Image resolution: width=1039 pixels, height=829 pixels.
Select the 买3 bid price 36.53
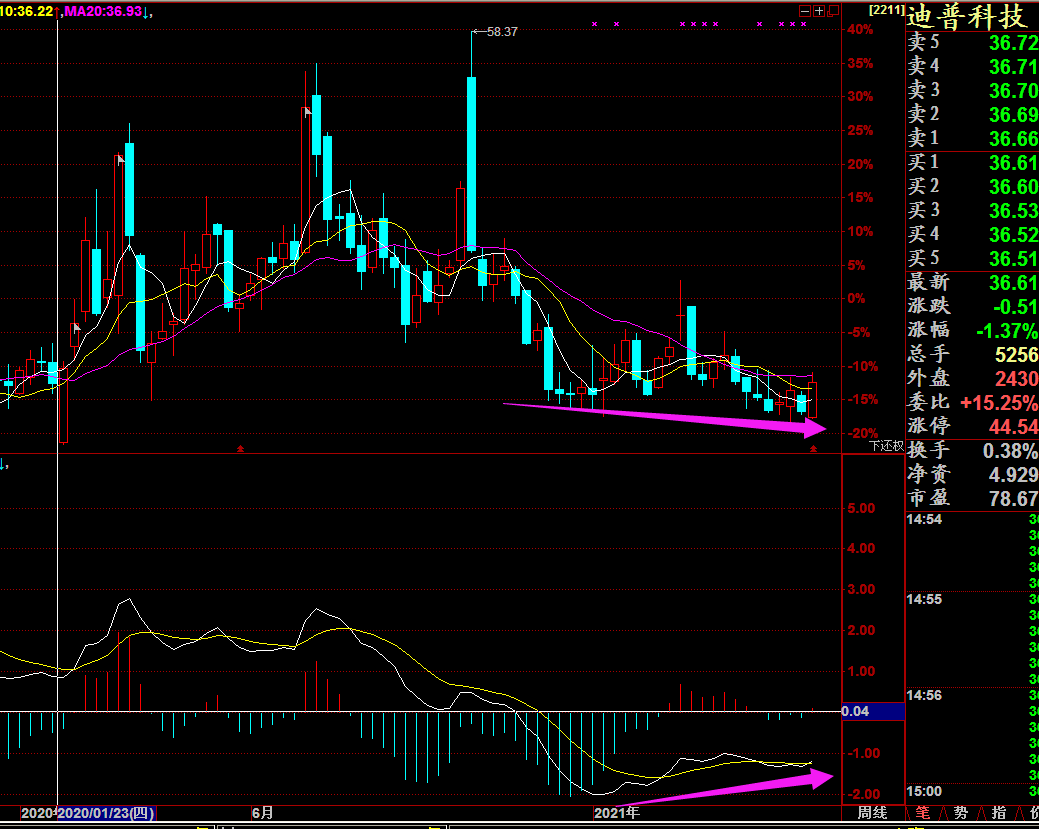[1014, 211]
